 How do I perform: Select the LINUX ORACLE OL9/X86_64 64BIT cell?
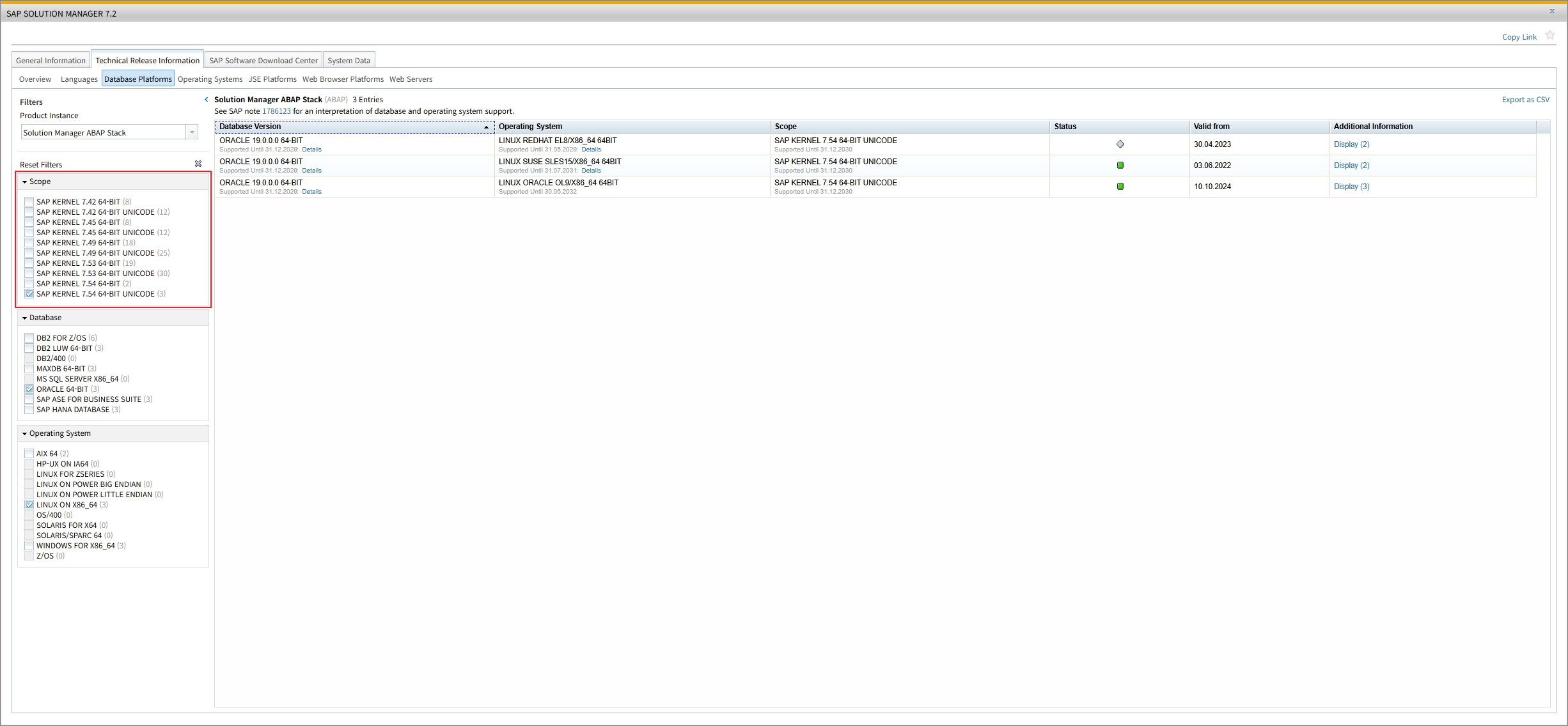[632, 187]
